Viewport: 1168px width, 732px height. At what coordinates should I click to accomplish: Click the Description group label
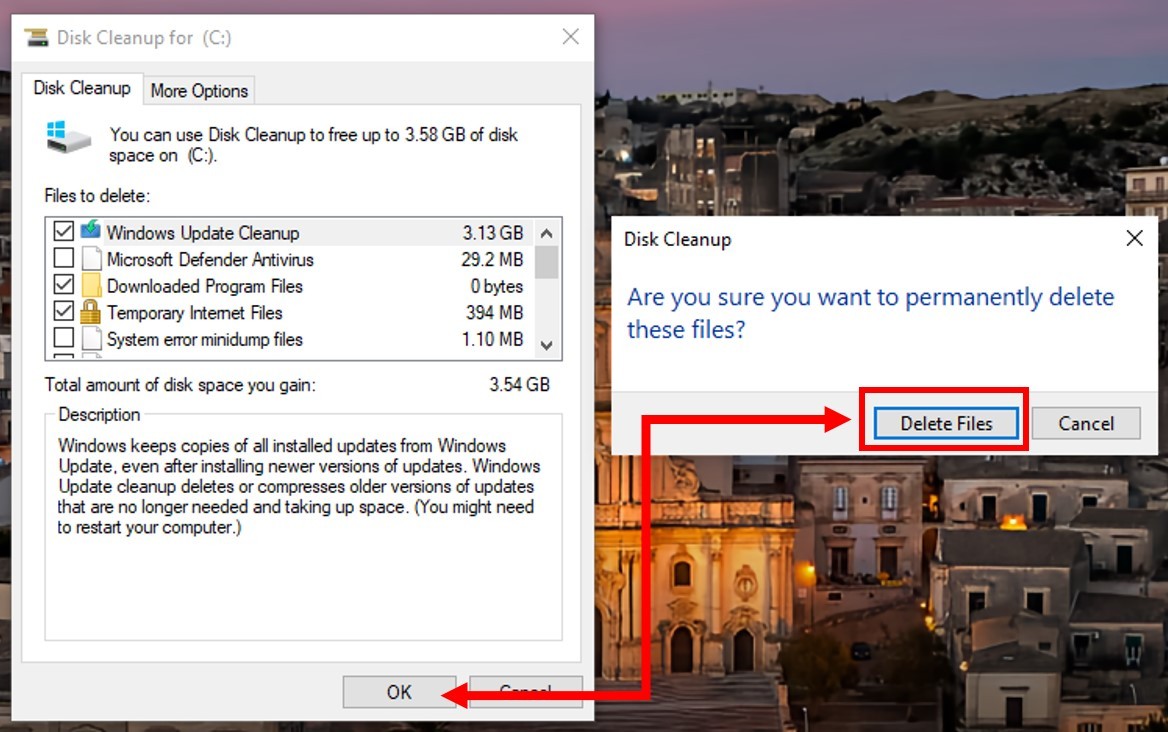click(x=99, y=415)
